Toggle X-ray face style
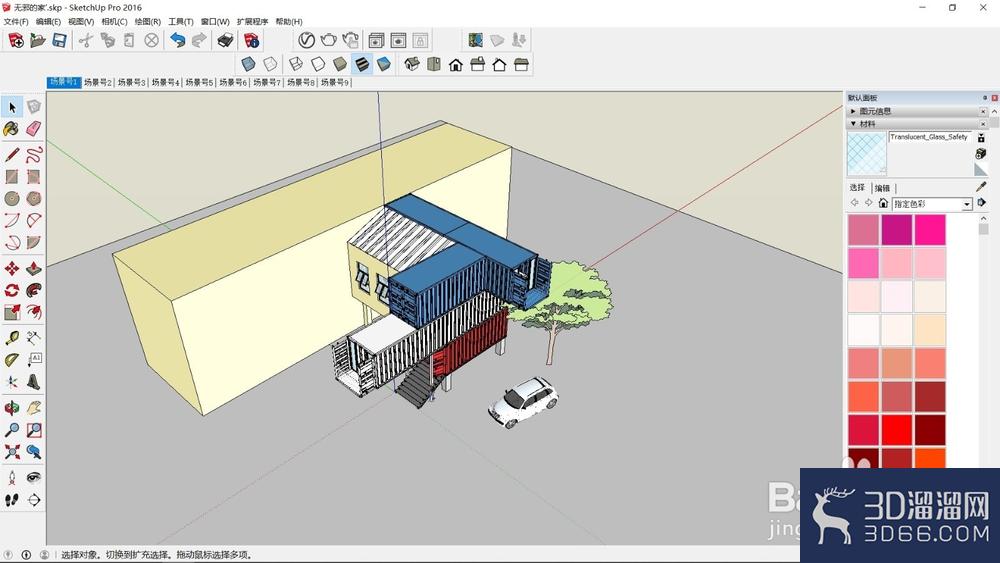This screenshot has height=563, width=1000. tap(248, 64)
